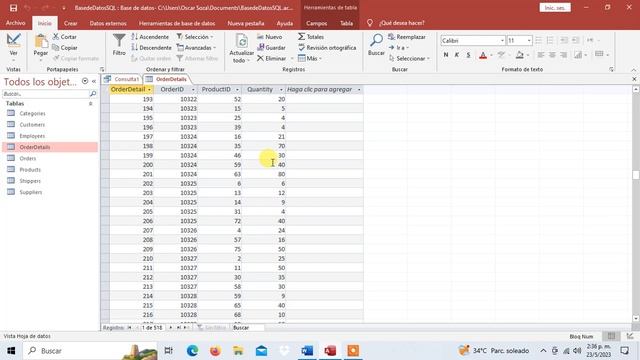The height and width of the screenshot is (360, 640).
Task: Click Guardar record button
Action: point(271,48)
